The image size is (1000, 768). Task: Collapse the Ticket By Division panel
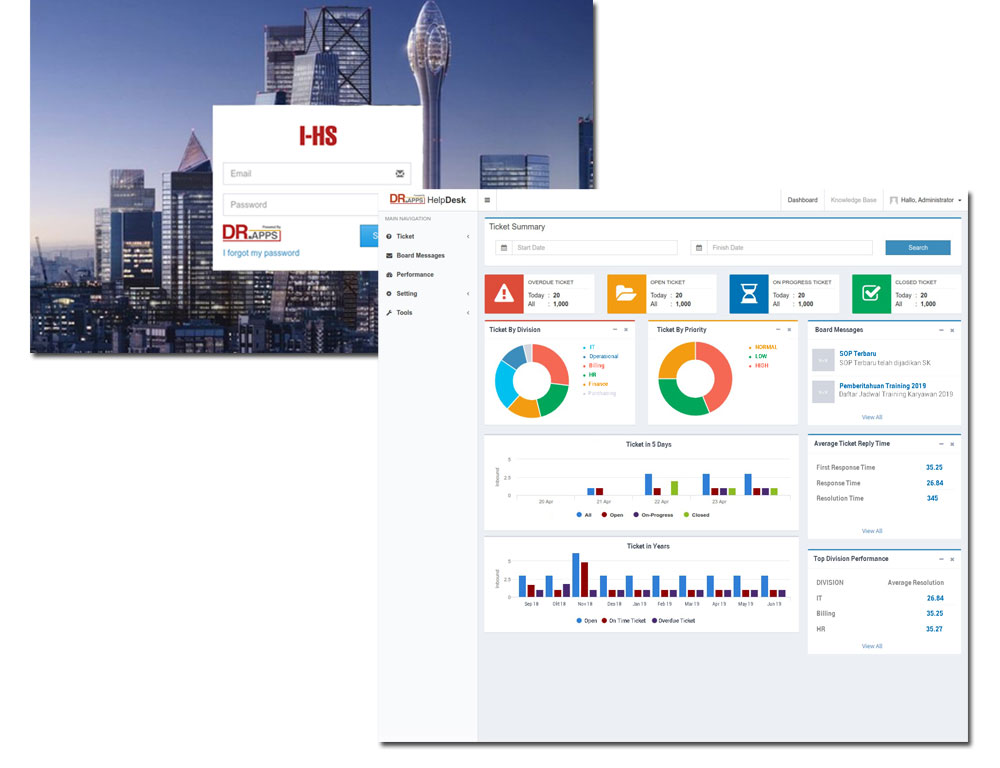click(615, 330)
